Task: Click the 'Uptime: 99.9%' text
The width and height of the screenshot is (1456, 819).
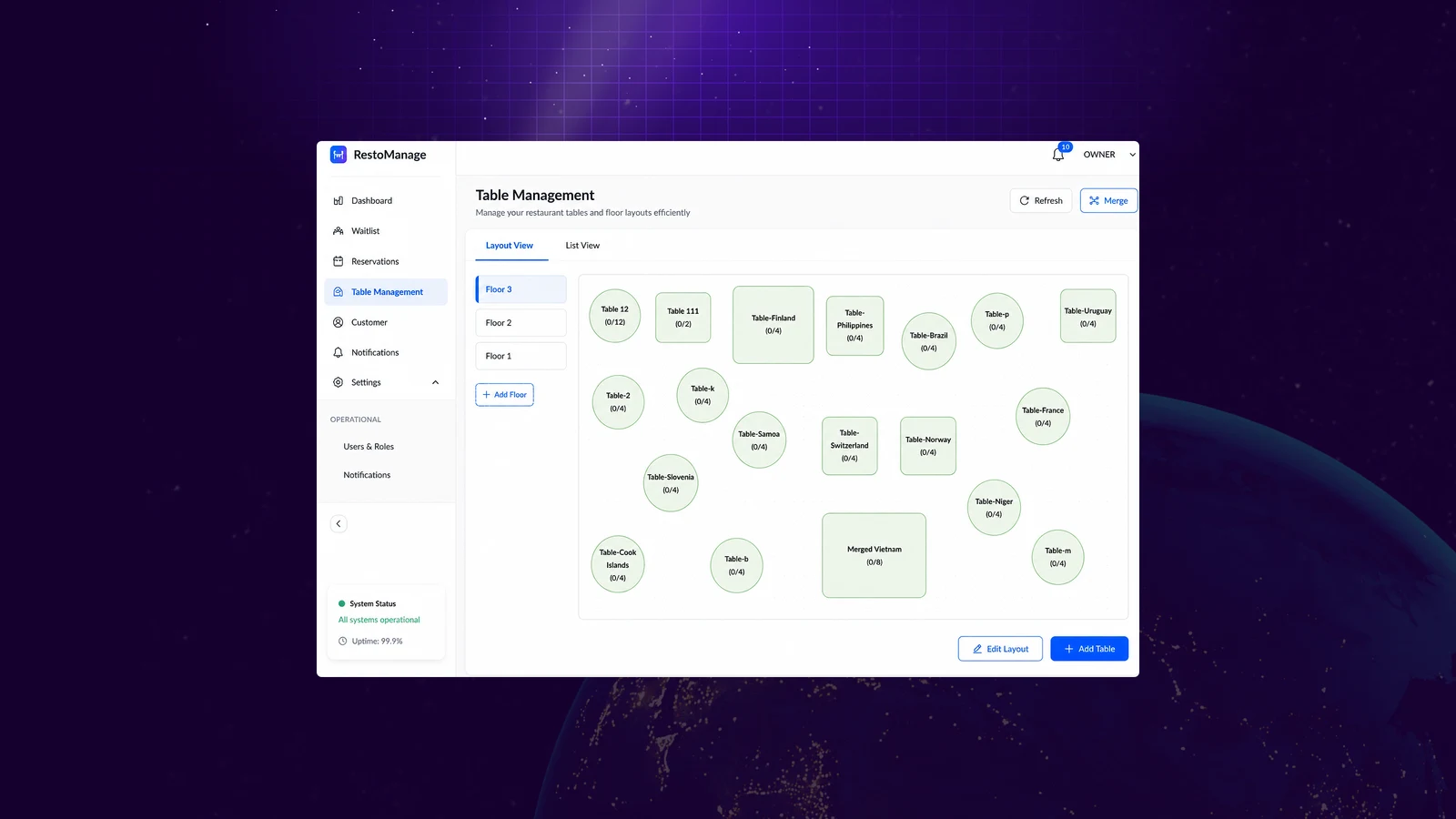Action: [378, 642]
